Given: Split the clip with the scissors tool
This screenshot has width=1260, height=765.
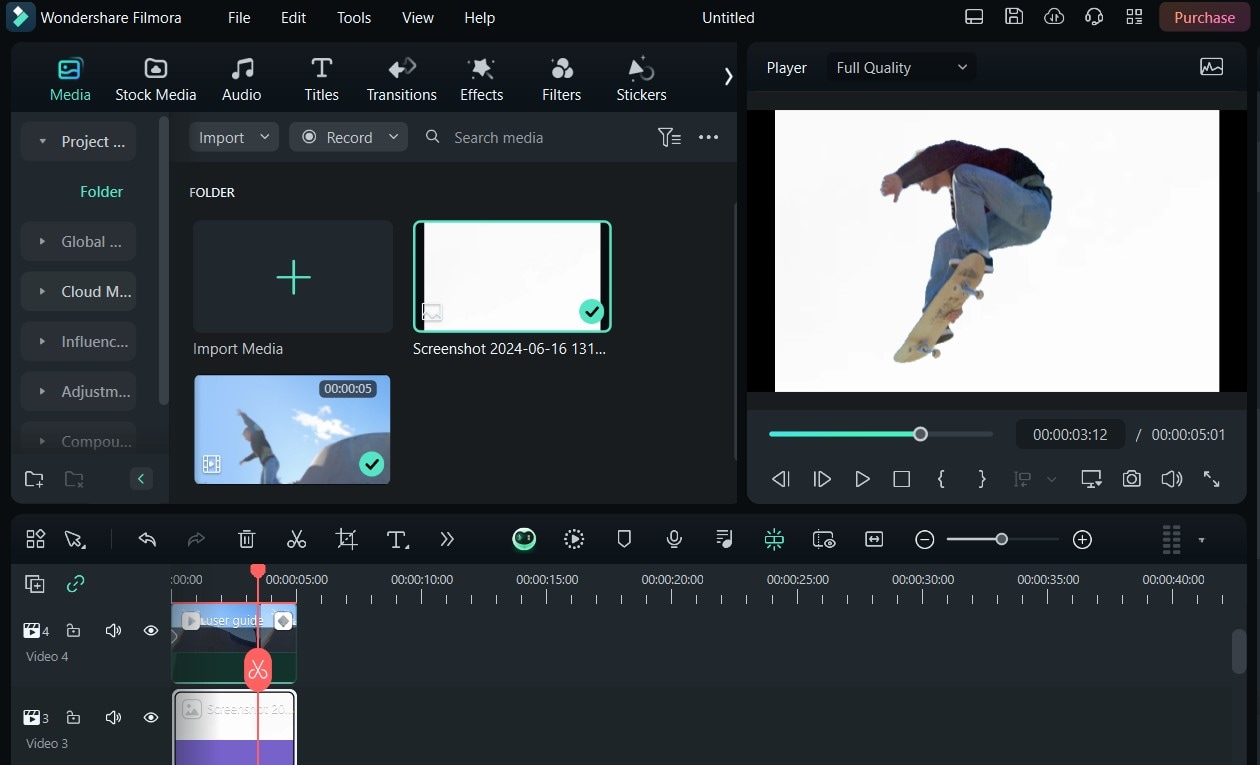Looking at the screenshot, I should coord(296,539).
